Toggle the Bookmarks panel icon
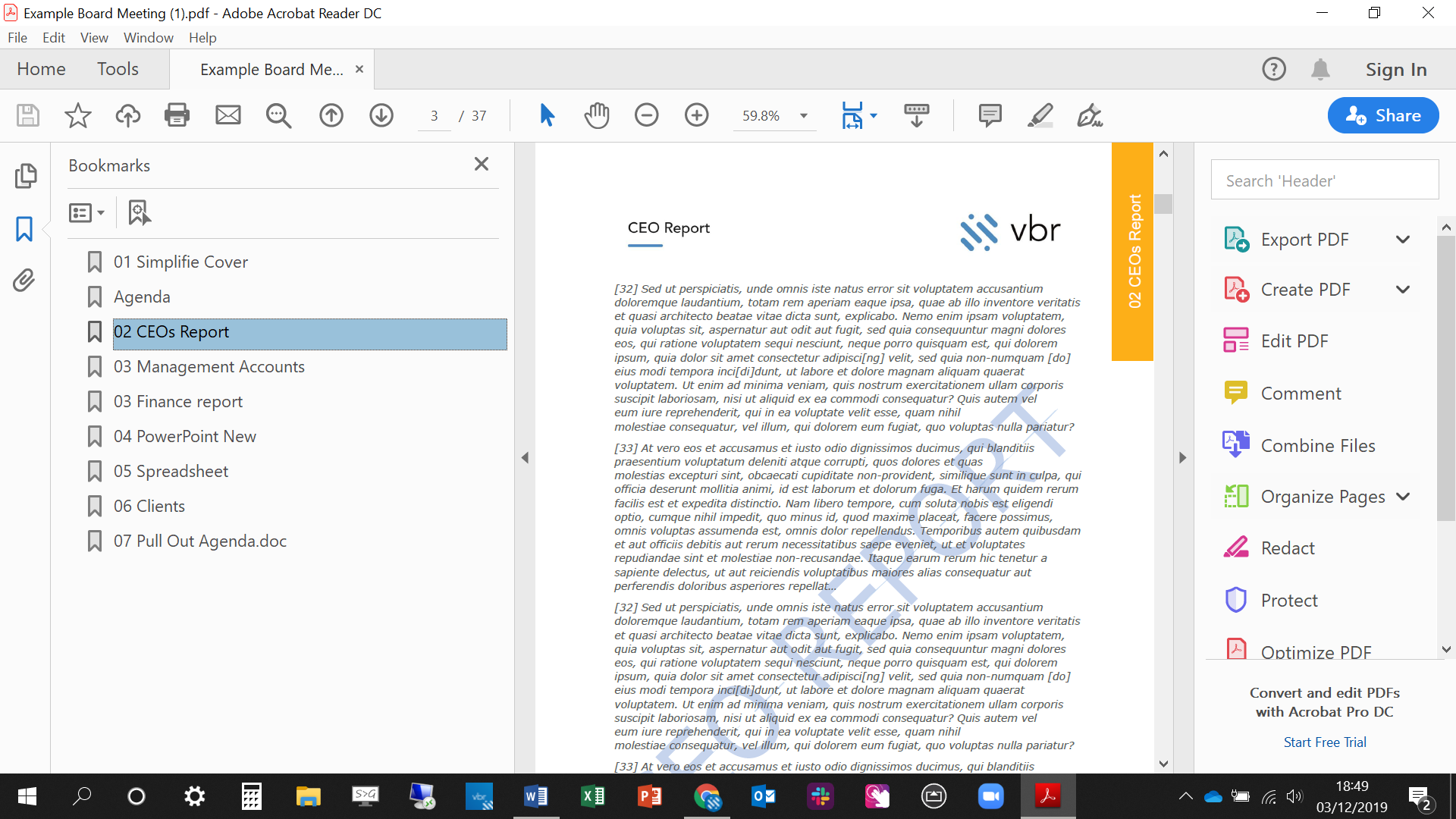The image size is (1456, 819). [x=24, y=228]
